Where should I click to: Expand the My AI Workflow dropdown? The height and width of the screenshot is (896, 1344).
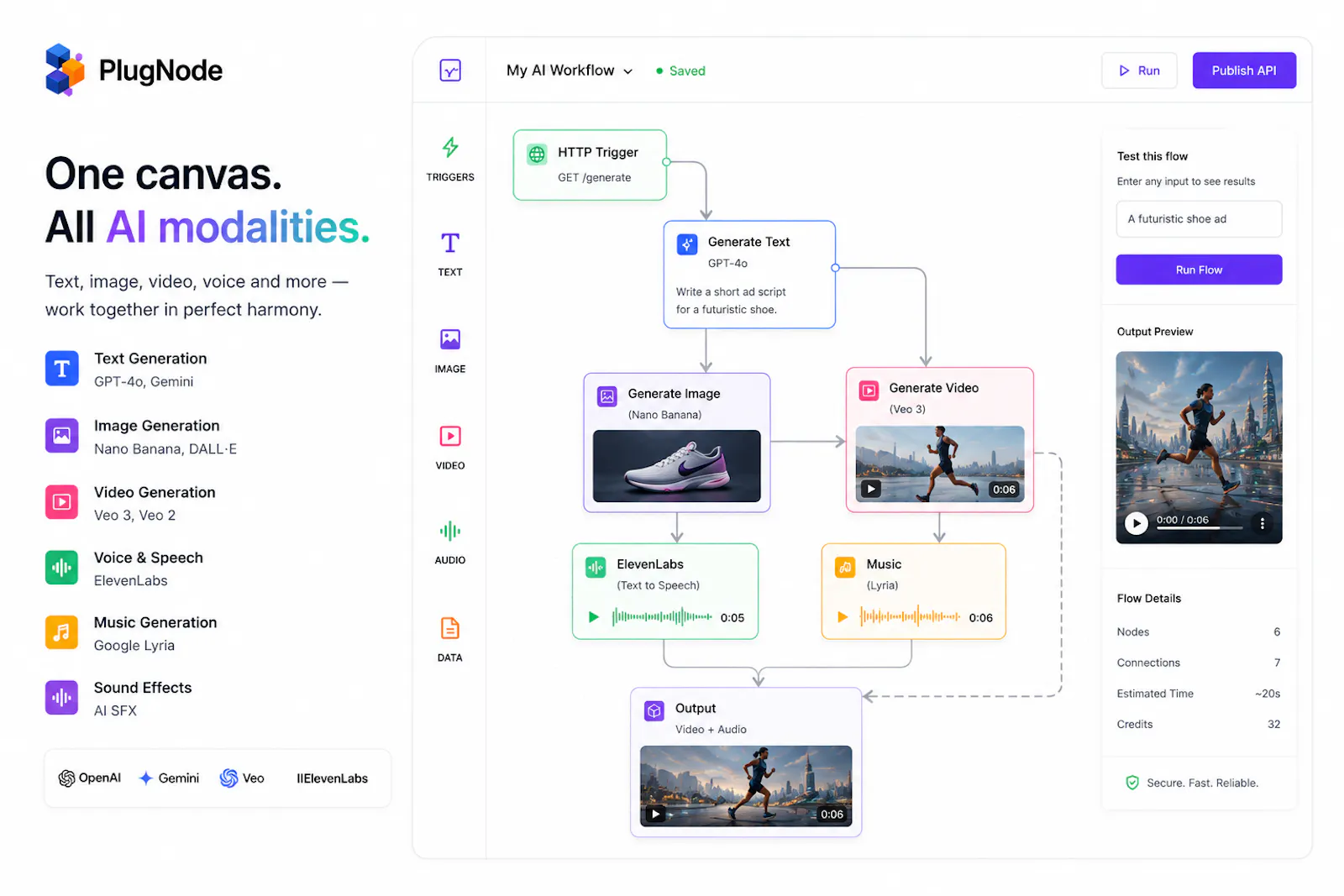(x=570, y=71)
